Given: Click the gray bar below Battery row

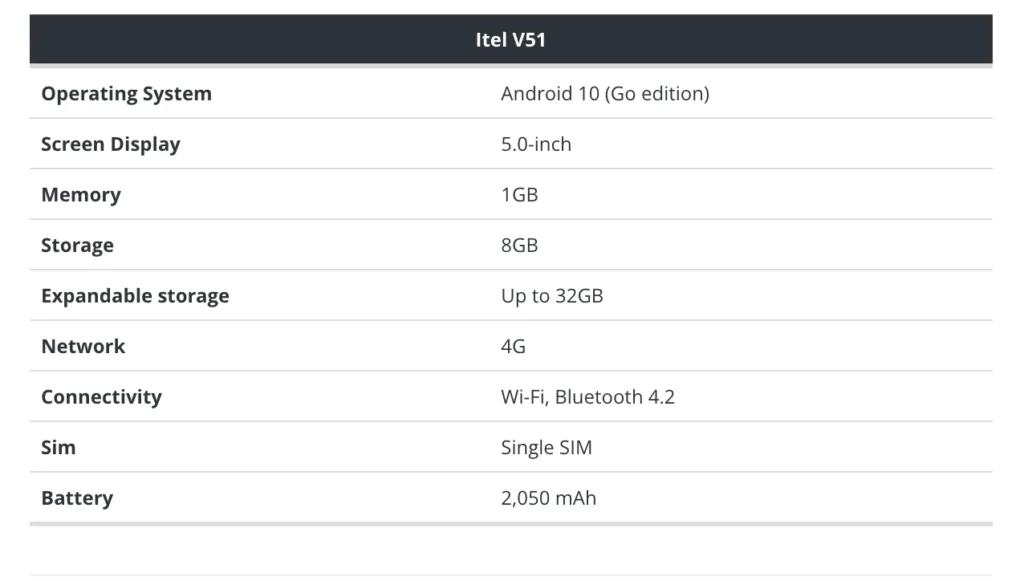Looking at the screenshot, I should [x=511, y=524].
